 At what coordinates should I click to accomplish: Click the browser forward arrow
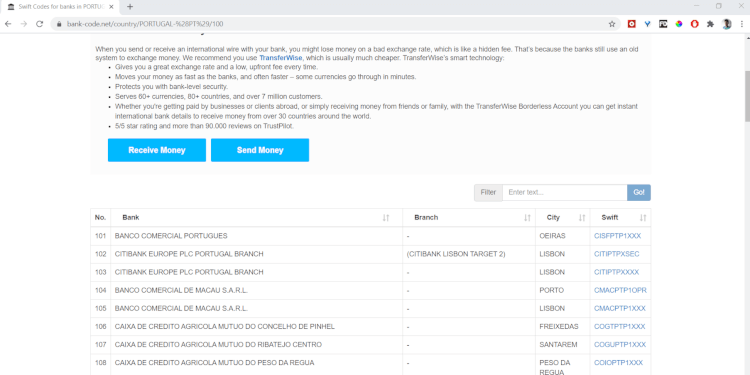tap(23, 24)
